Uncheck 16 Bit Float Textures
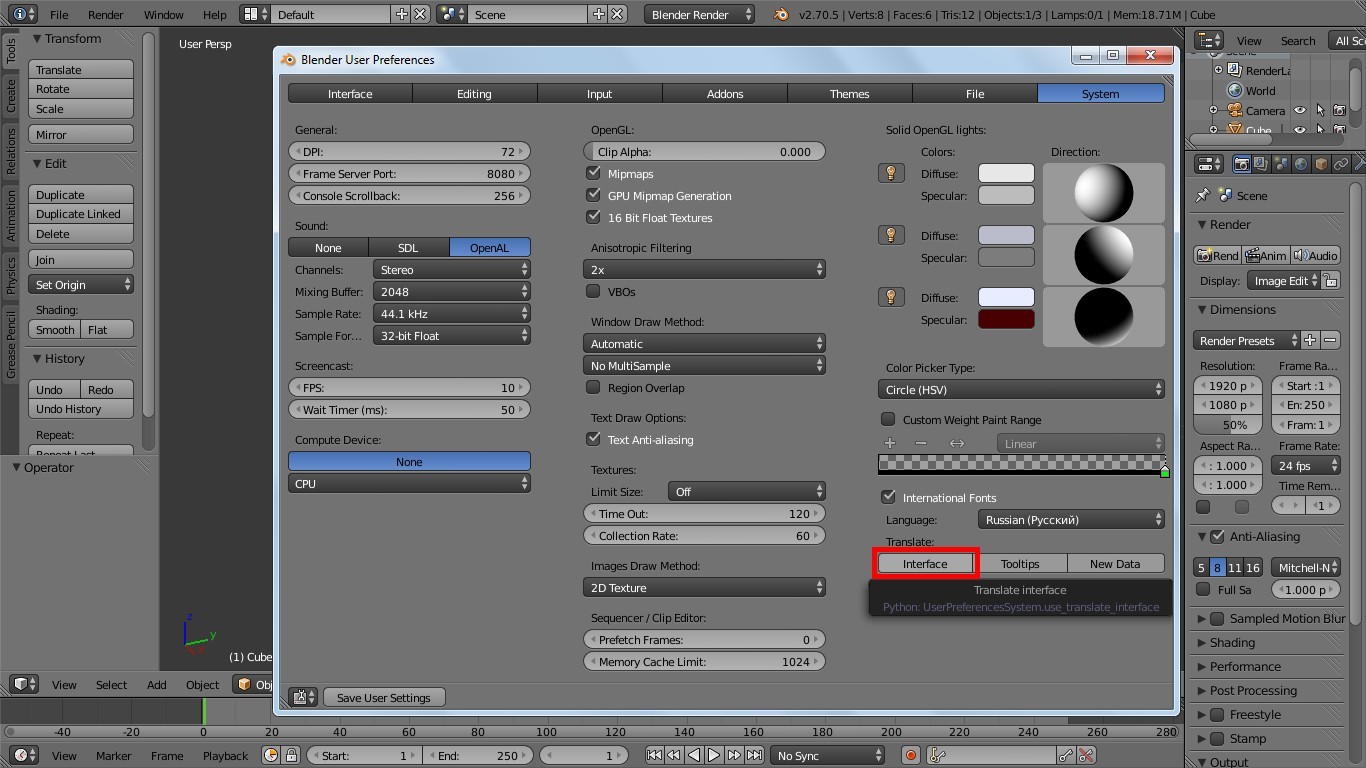This screenshot has width=1366, height=768. tap(594, 217)
